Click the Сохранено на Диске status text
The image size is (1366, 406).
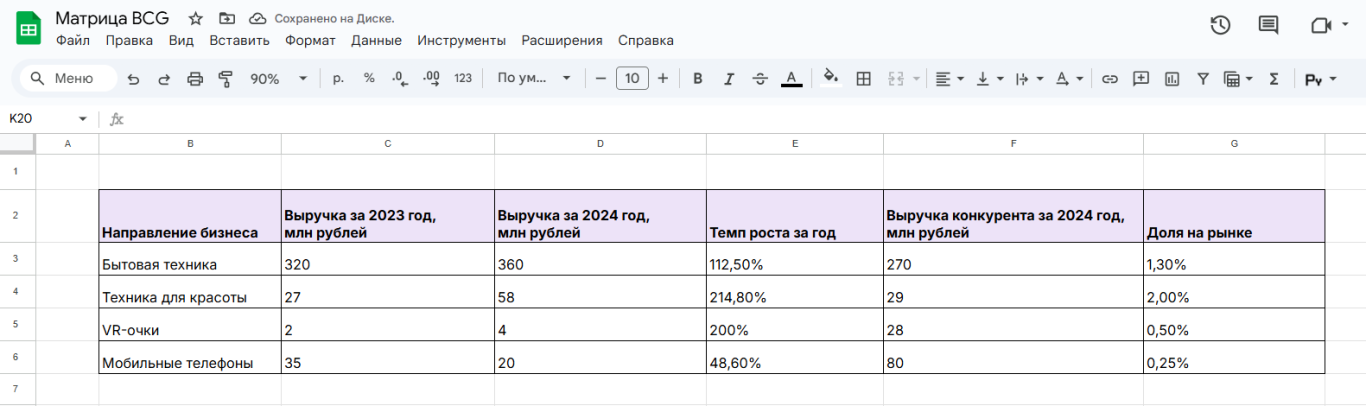334,19
